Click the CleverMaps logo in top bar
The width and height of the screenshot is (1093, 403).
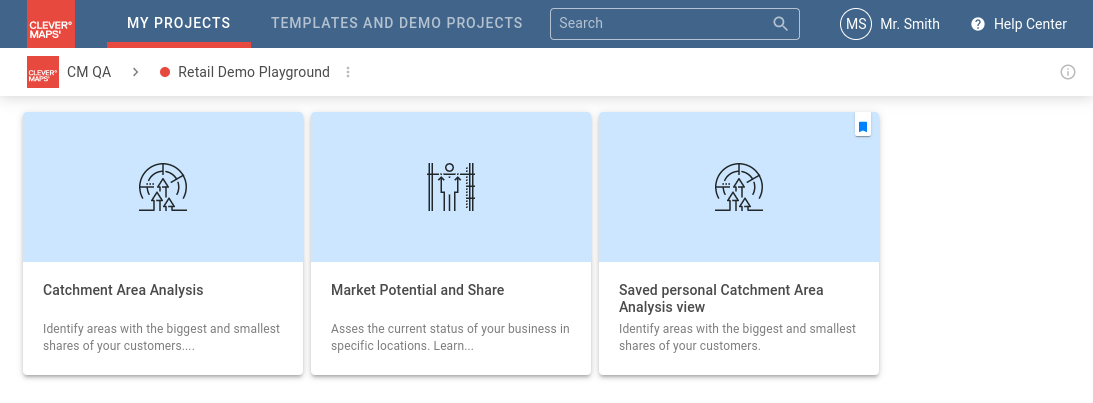tap(51, 24)
